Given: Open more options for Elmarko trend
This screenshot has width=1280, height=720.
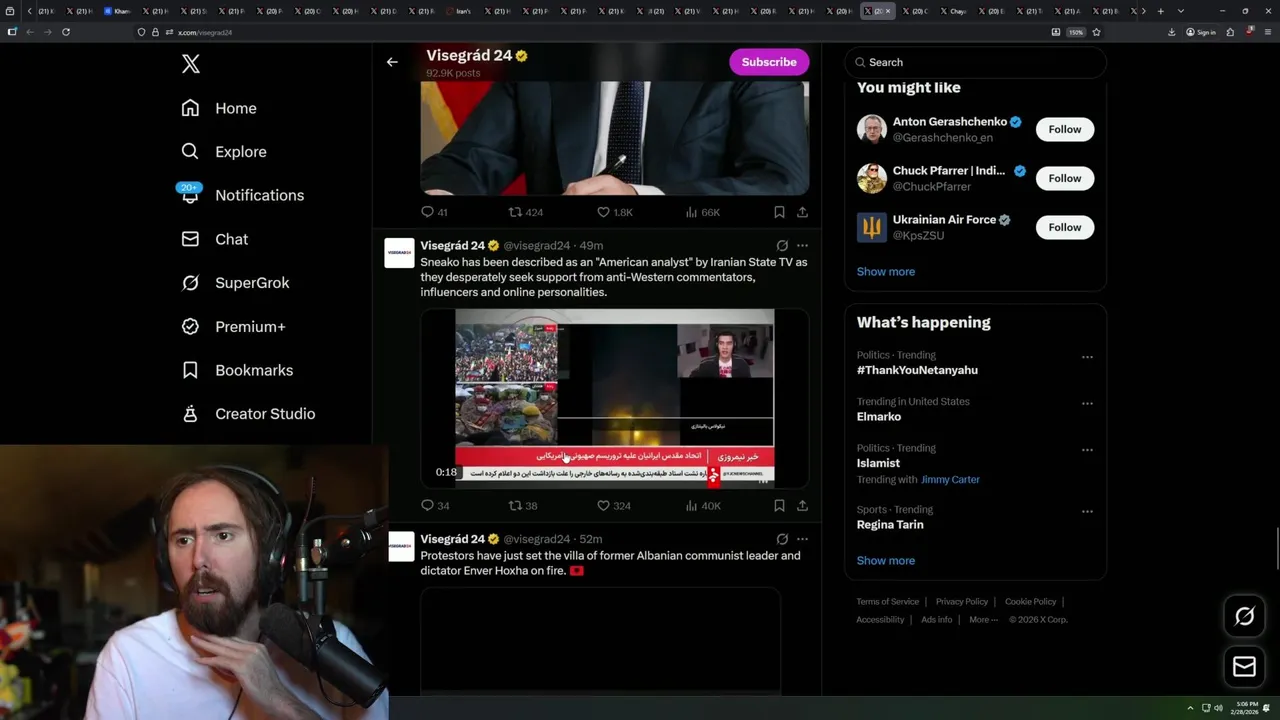Looking at the screenshot, I should click(x=1087, y=404).
